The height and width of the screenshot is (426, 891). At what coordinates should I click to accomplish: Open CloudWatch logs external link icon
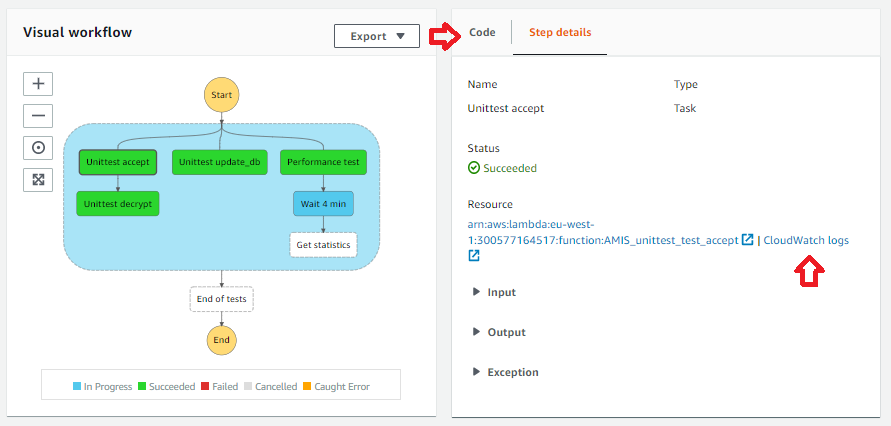[x=474, y=256]
